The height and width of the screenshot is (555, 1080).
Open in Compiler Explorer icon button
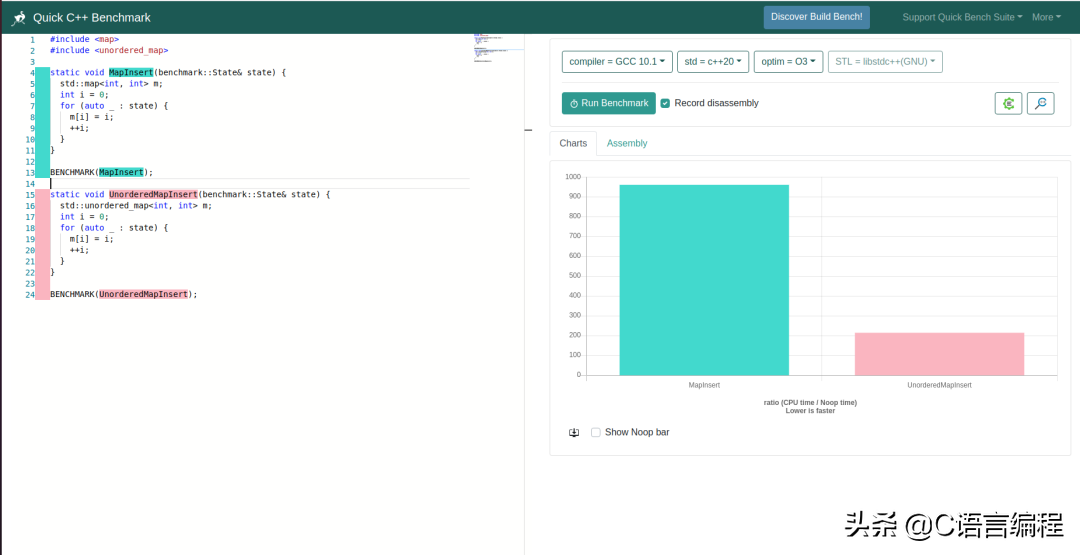click(x=1008, y=103)
